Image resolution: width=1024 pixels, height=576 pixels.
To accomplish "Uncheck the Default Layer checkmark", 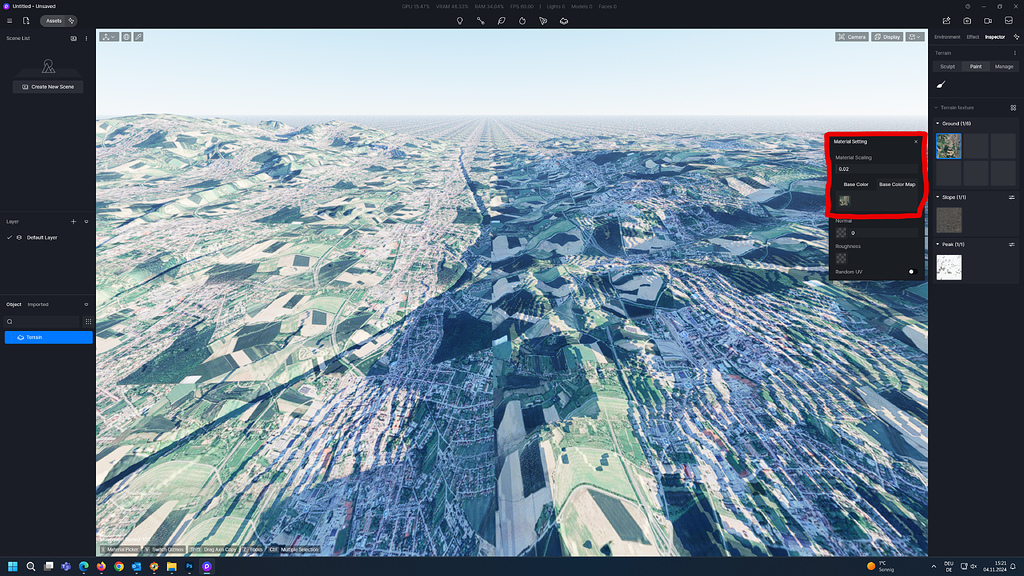I will coord(10,237).
